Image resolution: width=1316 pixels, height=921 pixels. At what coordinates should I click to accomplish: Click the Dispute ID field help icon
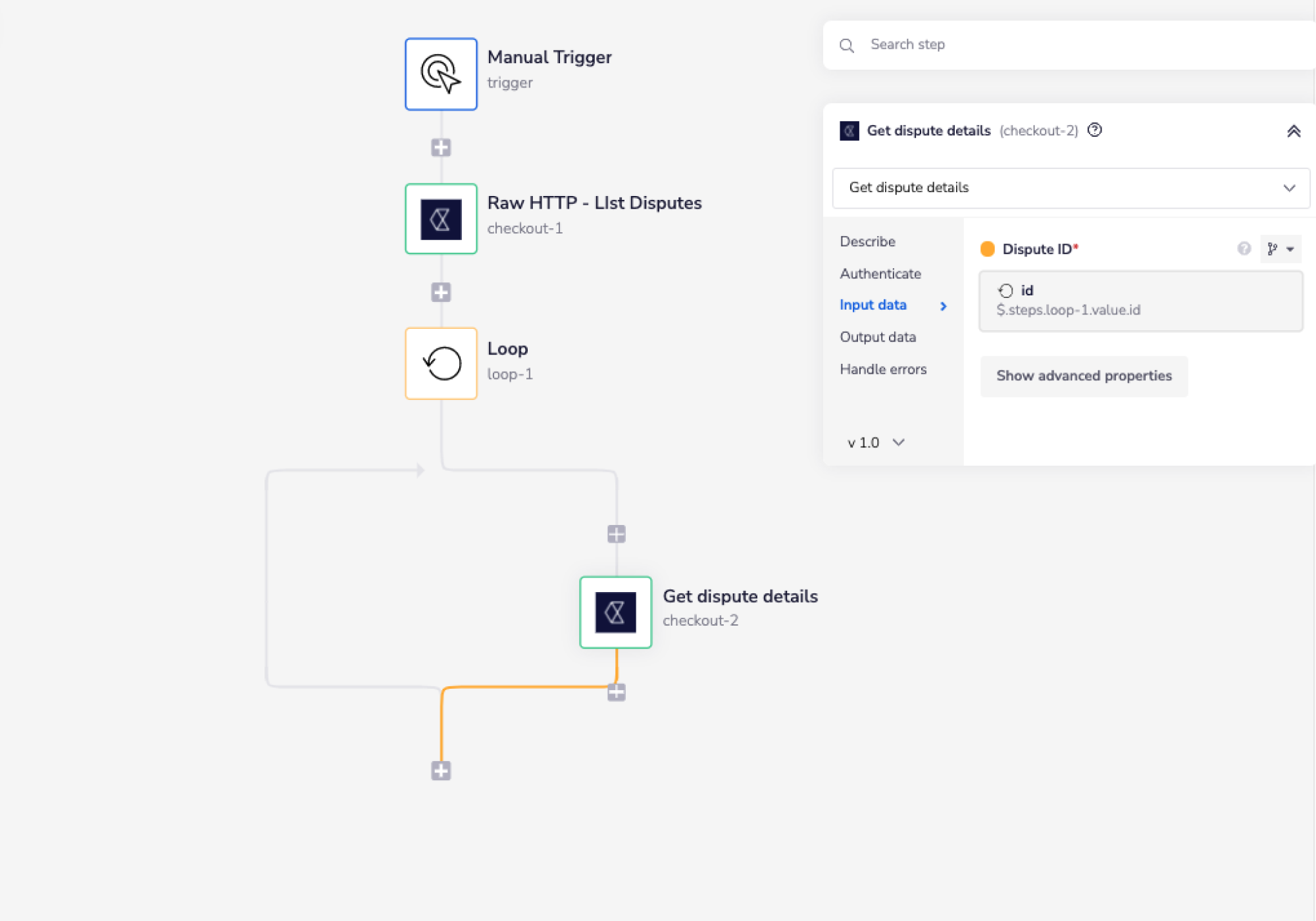pos(1243,249)
